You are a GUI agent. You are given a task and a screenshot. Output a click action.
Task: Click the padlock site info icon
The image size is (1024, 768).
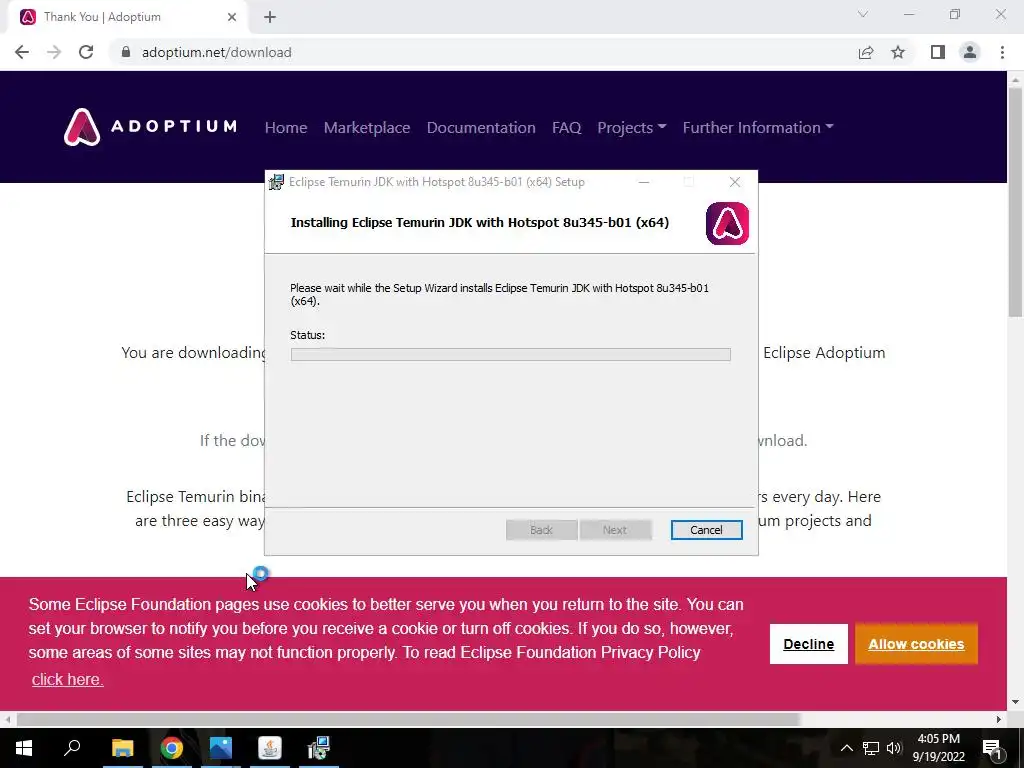126,52
